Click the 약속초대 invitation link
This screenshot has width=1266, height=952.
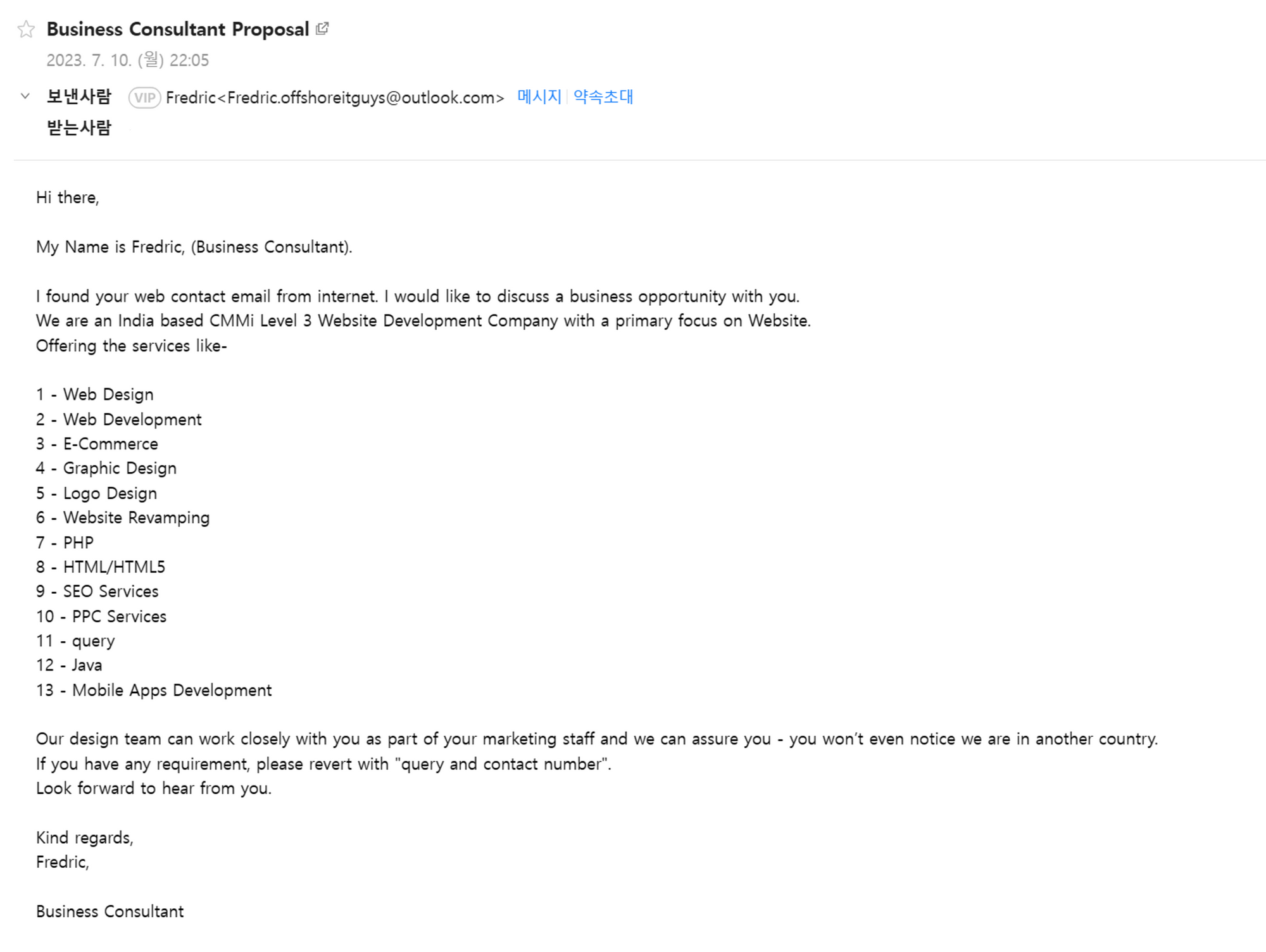(603, 97)
